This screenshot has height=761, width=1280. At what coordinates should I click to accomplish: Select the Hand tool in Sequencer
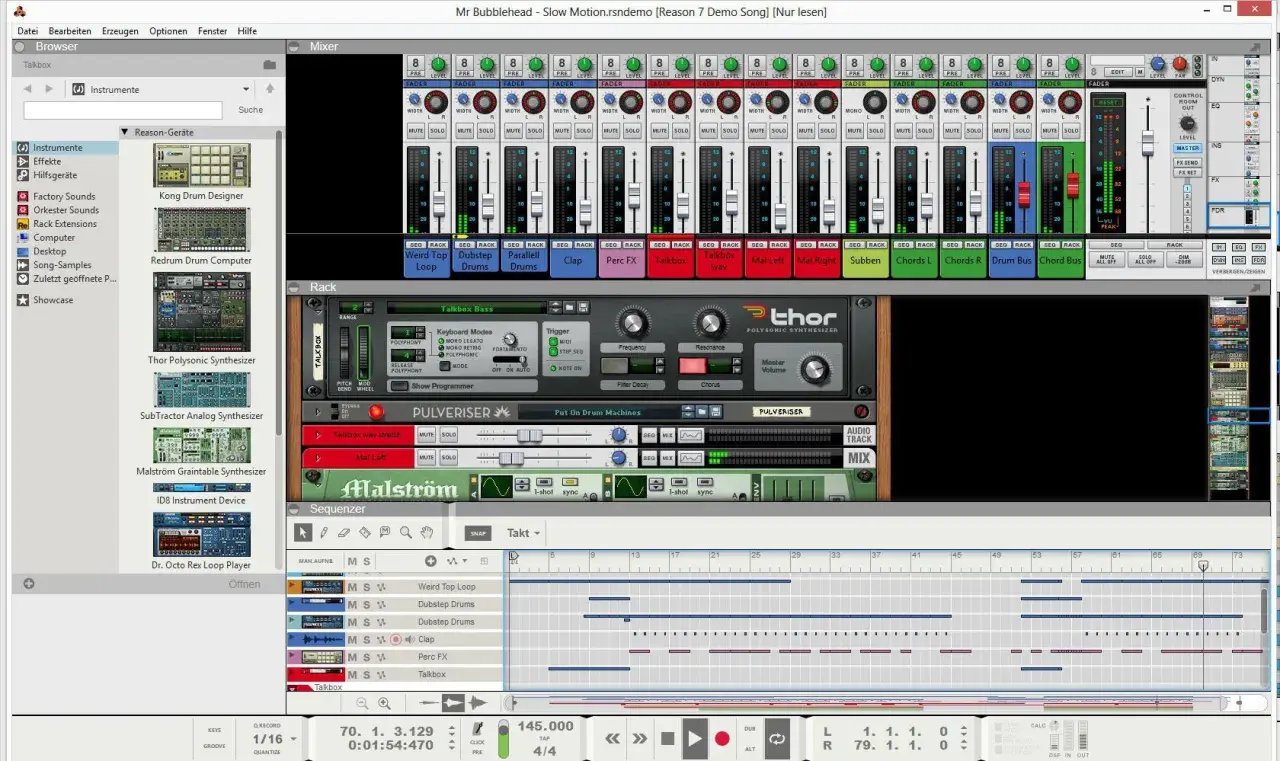coord(427,533)
